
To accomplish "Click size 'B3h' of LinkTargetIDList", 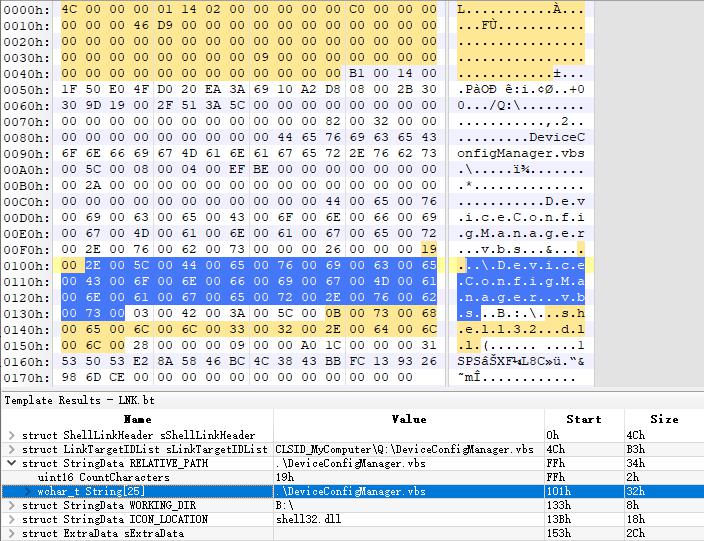I will click(636, 449).
